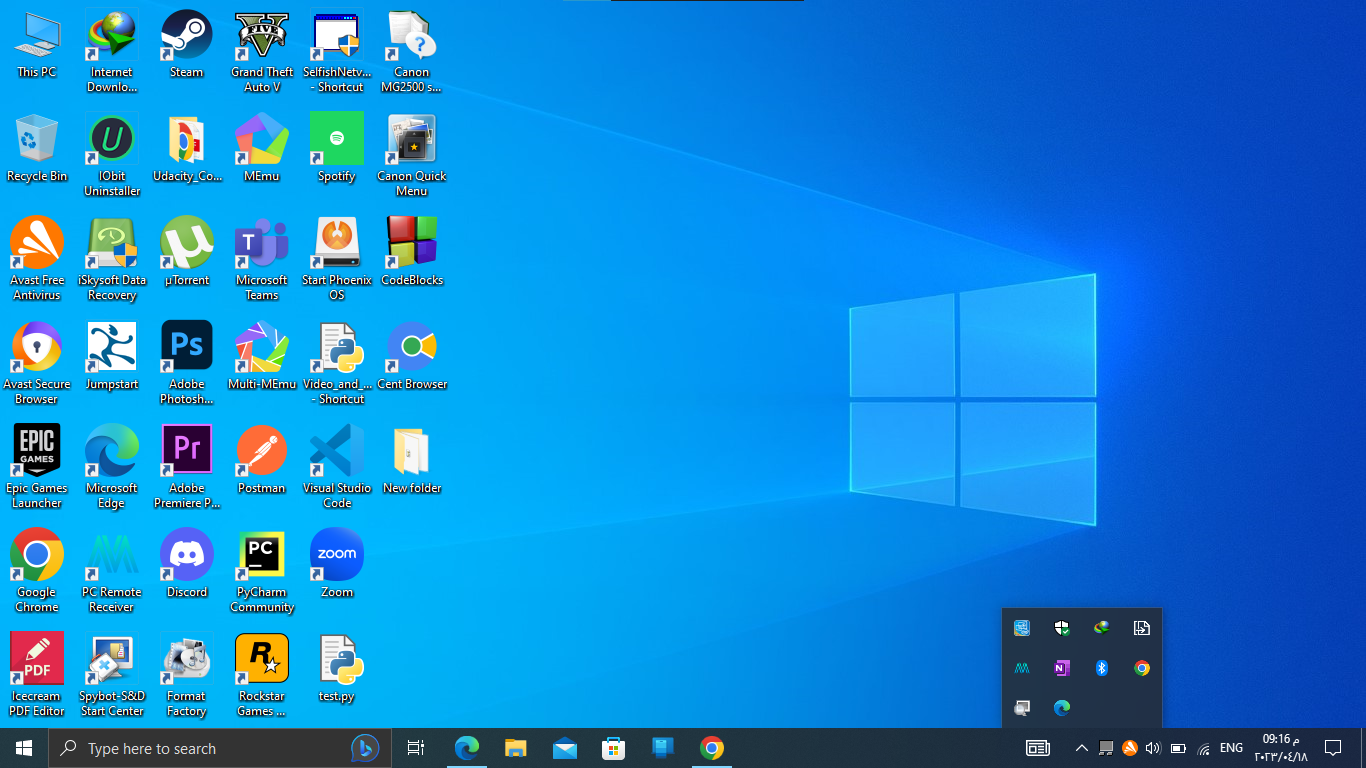Image resolution: width=1366 pixels, height=768 pixels.
Task: Open the clock and date flyout
Action: pos(1281,748)
